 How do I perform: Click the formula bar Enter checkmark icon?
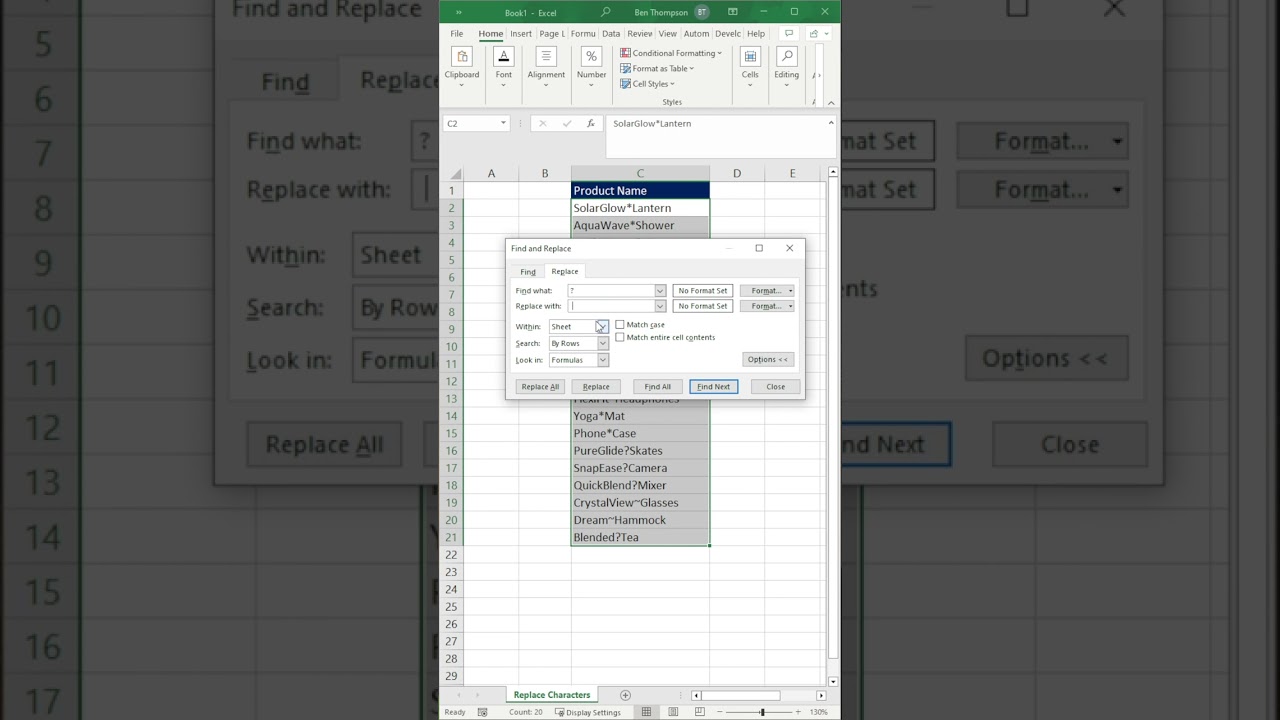[x=567, y=123]
